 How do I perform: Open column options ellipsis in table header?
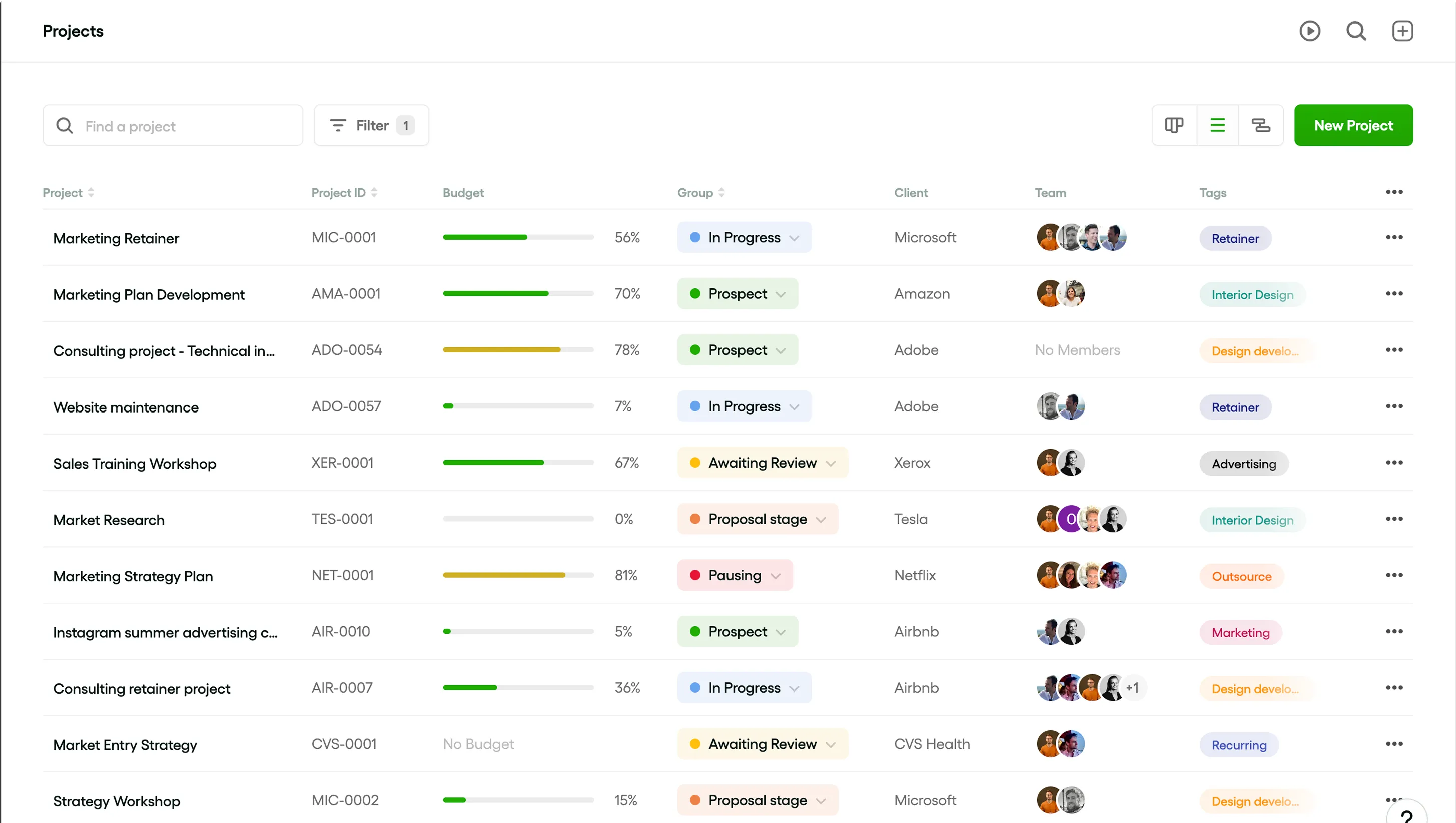tap(1394, 192)
